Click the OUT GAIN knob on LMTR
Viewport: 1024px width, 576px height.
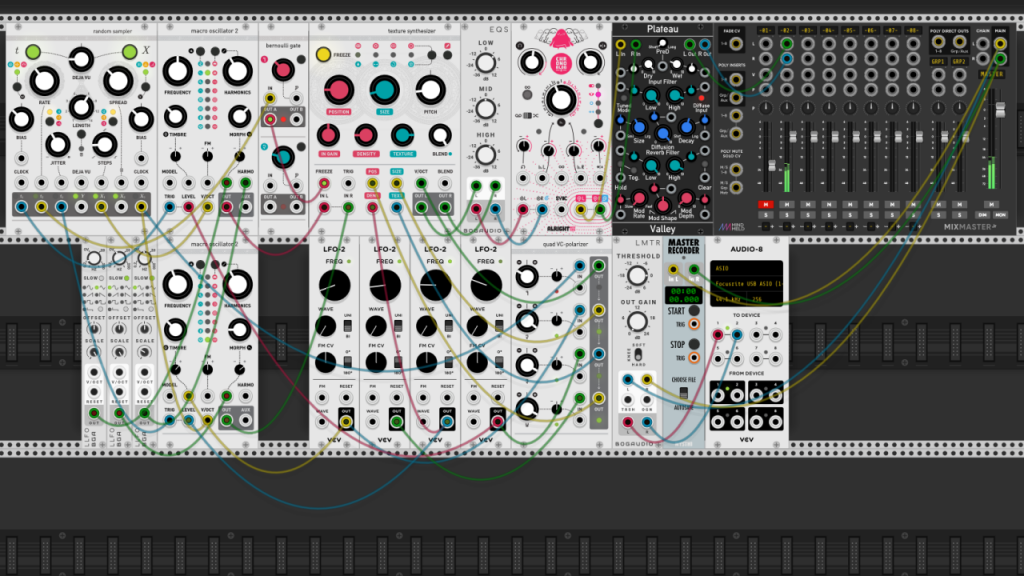click(637, 321)
